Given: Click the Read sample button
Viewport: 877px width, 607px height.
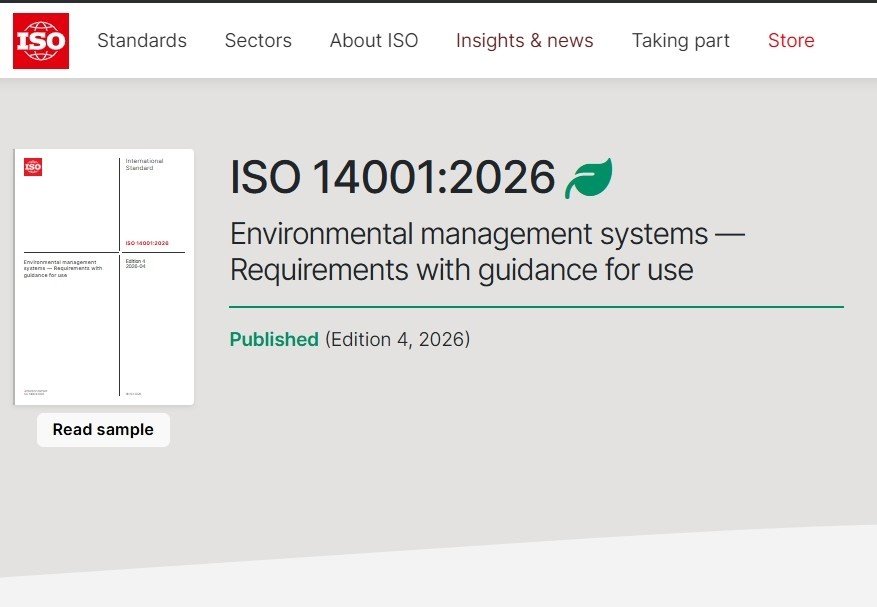Looking at the screenshot, I should (x=103, y=430).
